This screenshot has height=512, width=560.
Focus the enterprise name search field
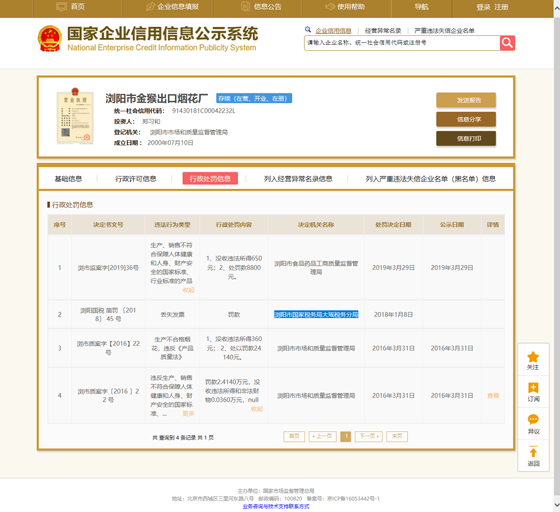[402, 43]
